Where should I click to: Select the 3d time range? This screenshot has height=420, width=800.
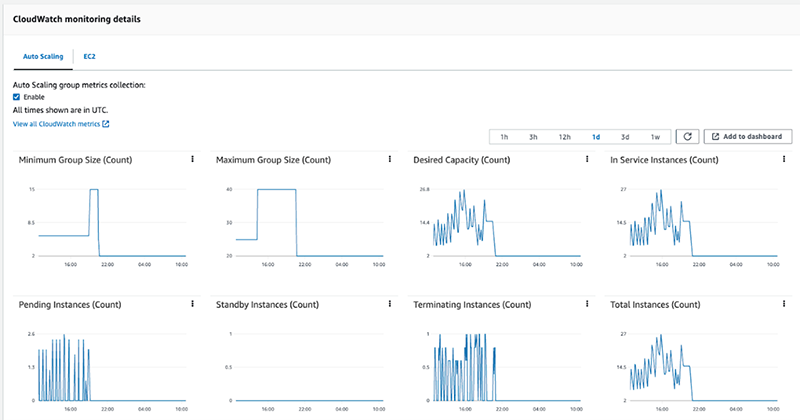(x=625, y=137)
